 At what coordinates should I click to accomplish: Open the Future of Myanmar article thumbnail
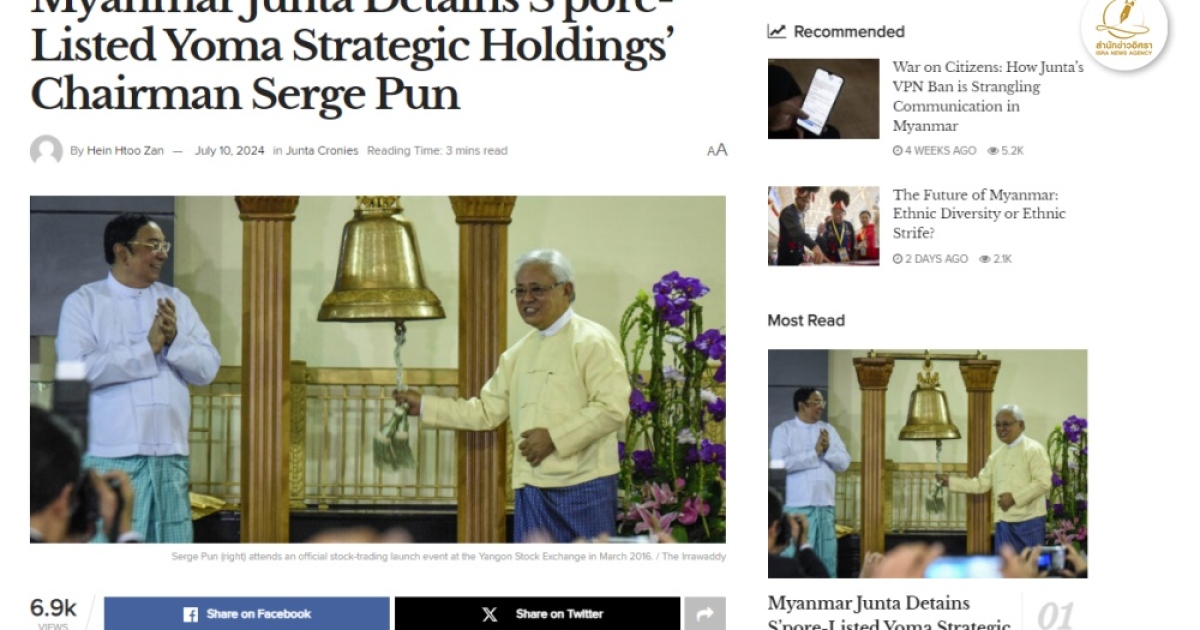tap(823, 226)
